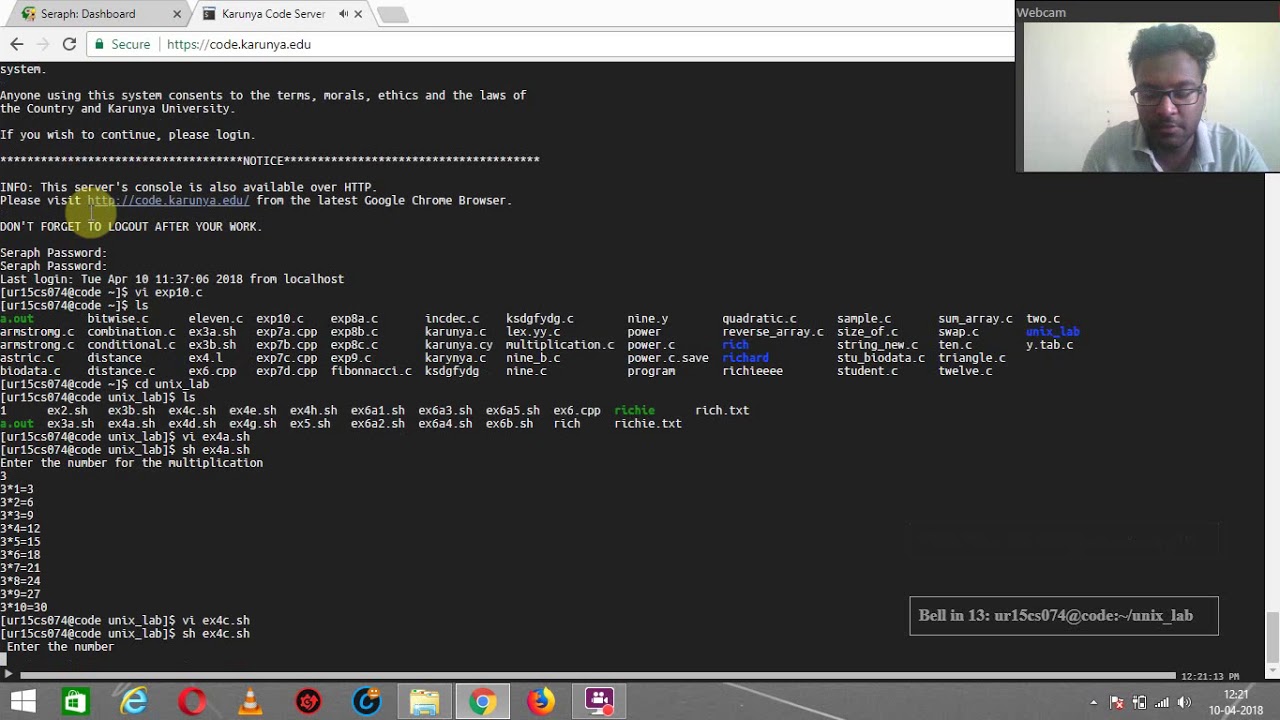Select the blue richard directory name

[746, 358]
